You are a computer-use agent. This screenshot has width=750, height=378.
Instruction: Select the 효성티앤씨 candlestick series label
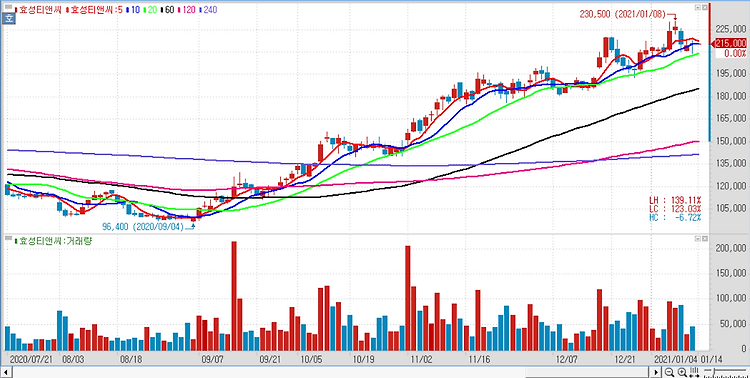[38, 10]
